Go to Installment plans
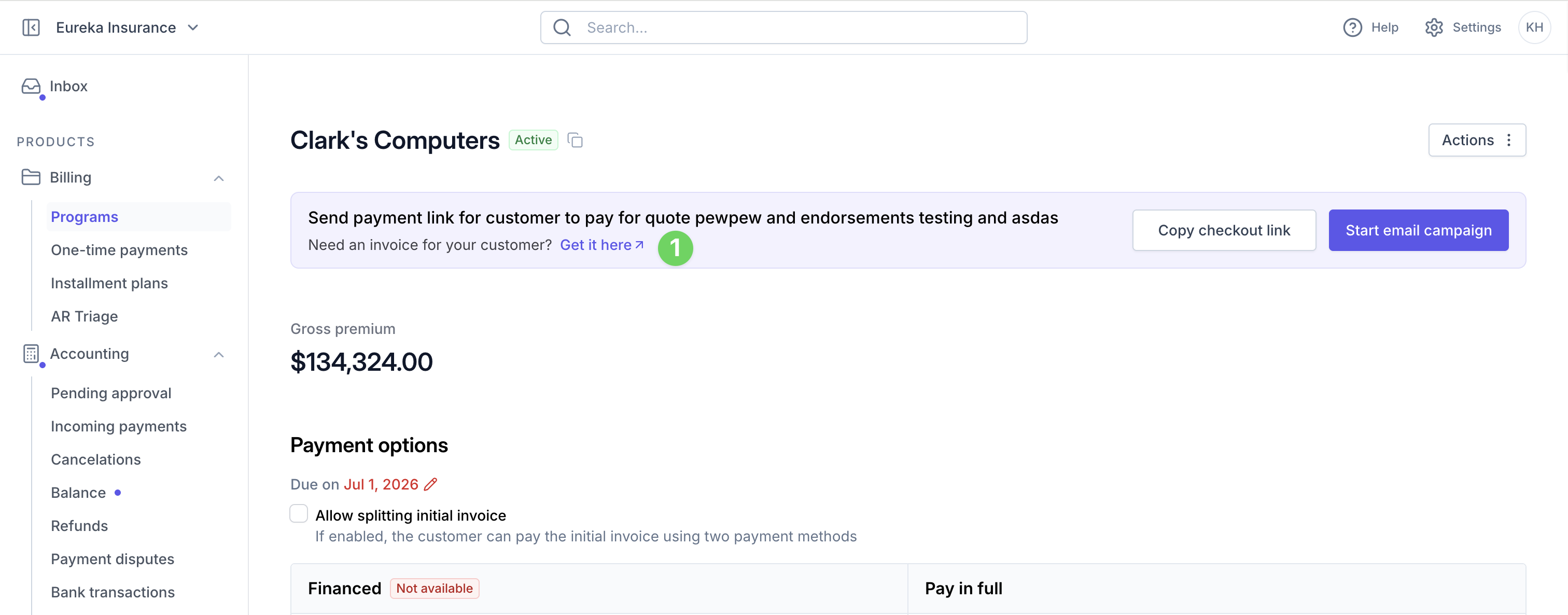Image resolution: width=1568 pixels, height=615 pixels. click(x=109, y=283)
